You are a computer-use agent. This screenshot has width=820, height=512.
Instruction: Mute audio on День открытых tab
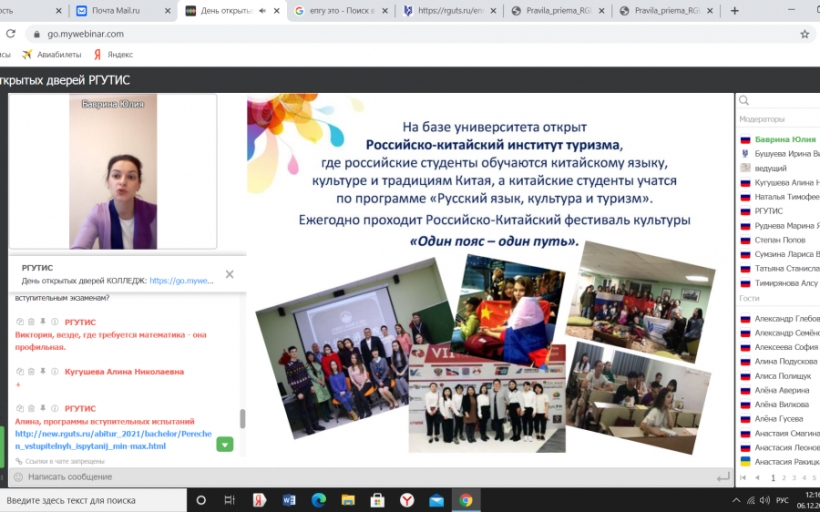pyautogui.click(x=263, y=10)
